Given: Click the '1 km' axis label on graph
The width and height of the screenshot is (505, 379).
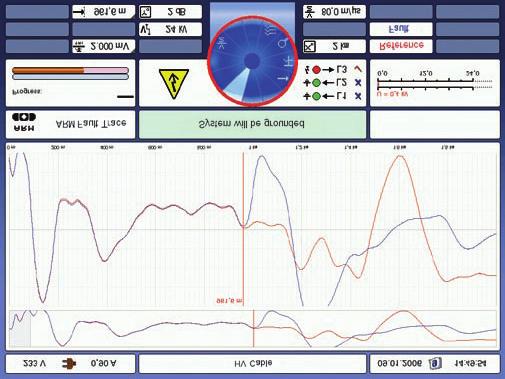Looking at the screenshot, I should tap(253, 147).
